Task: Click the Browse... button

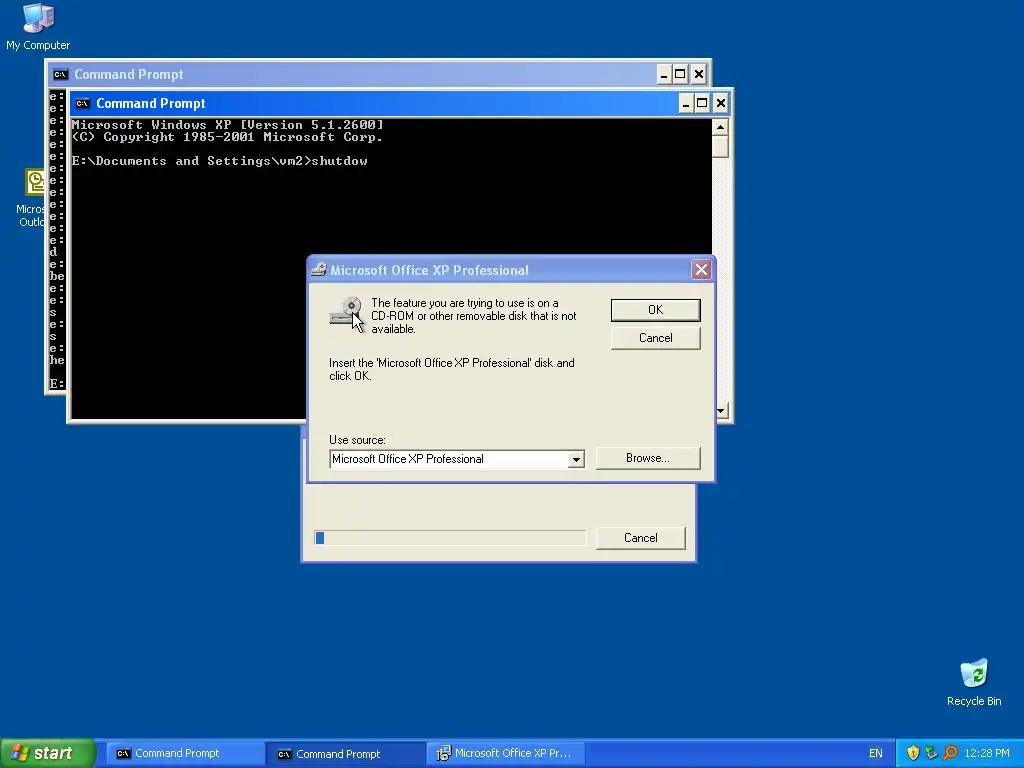Action: tap(648, 458)
